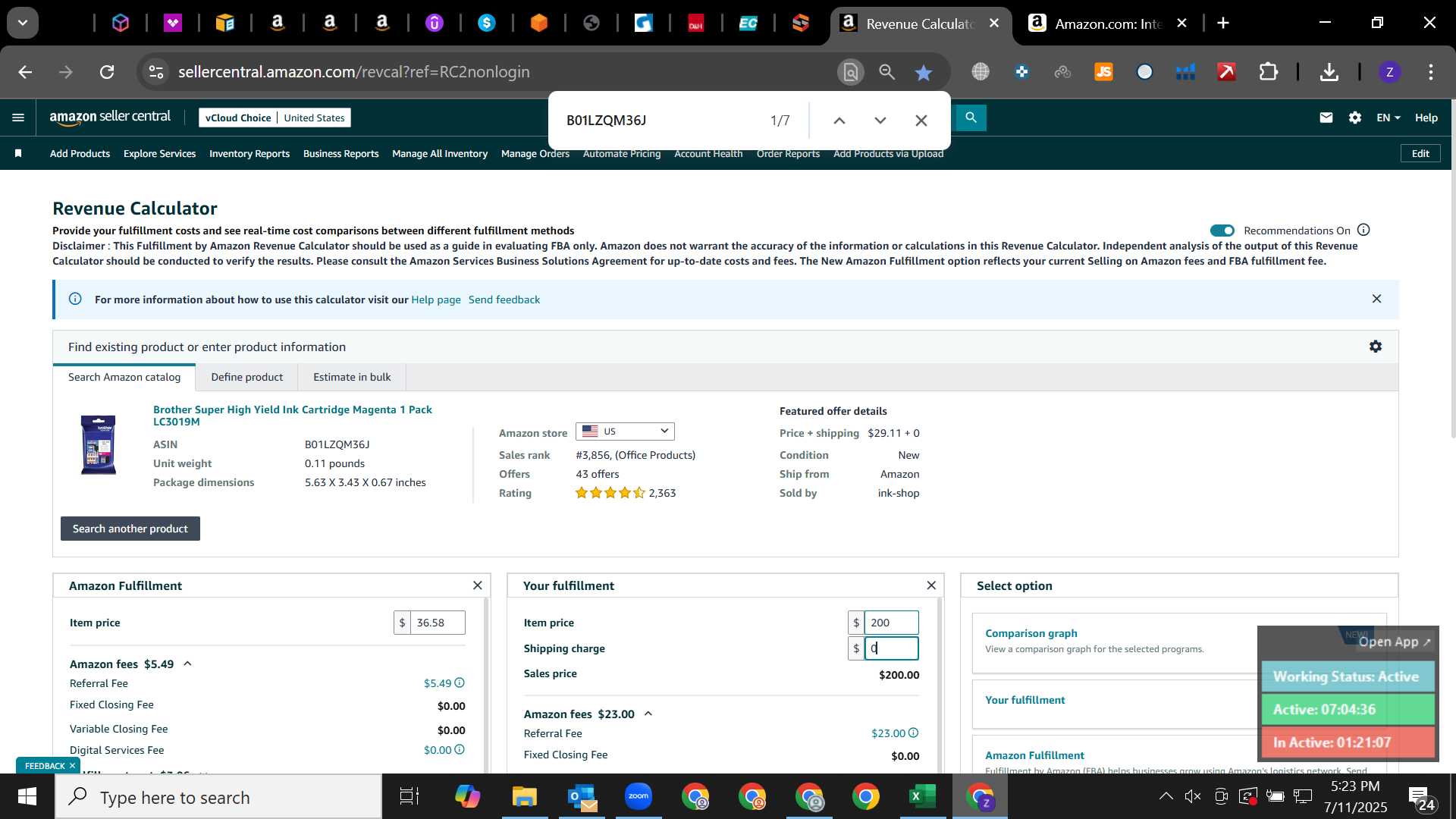Image resolution: width=1456 pixels, height=819 pixels.
Task: Bookmark this page with star icon
Action: pyautogui.click(x=923, y=72)
